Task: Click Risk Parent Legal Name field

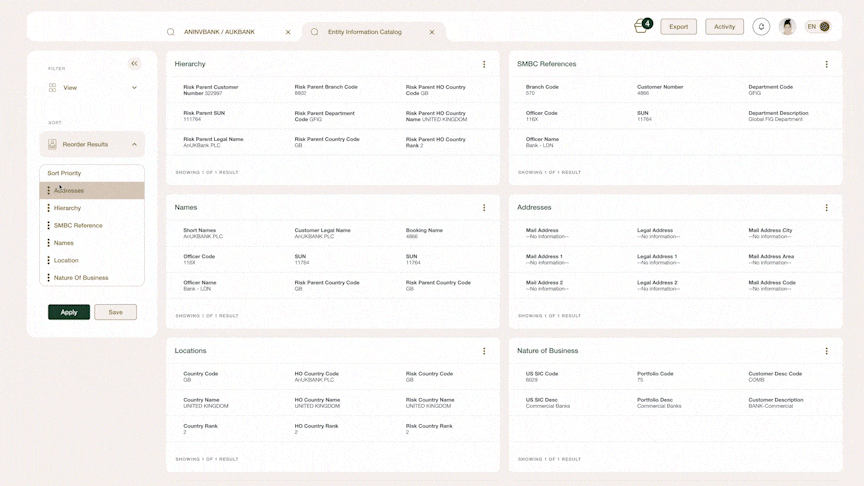Action: [213, 142]
